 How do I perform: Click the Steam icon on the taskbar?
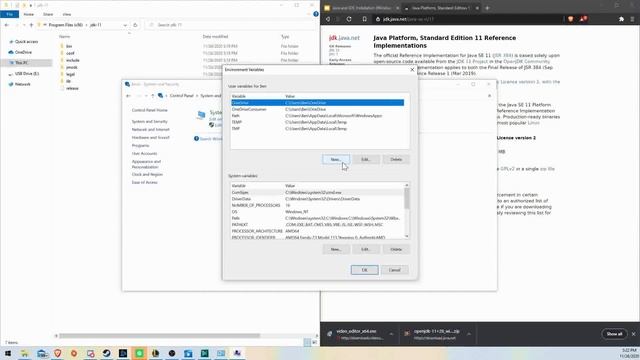(107, 353)
